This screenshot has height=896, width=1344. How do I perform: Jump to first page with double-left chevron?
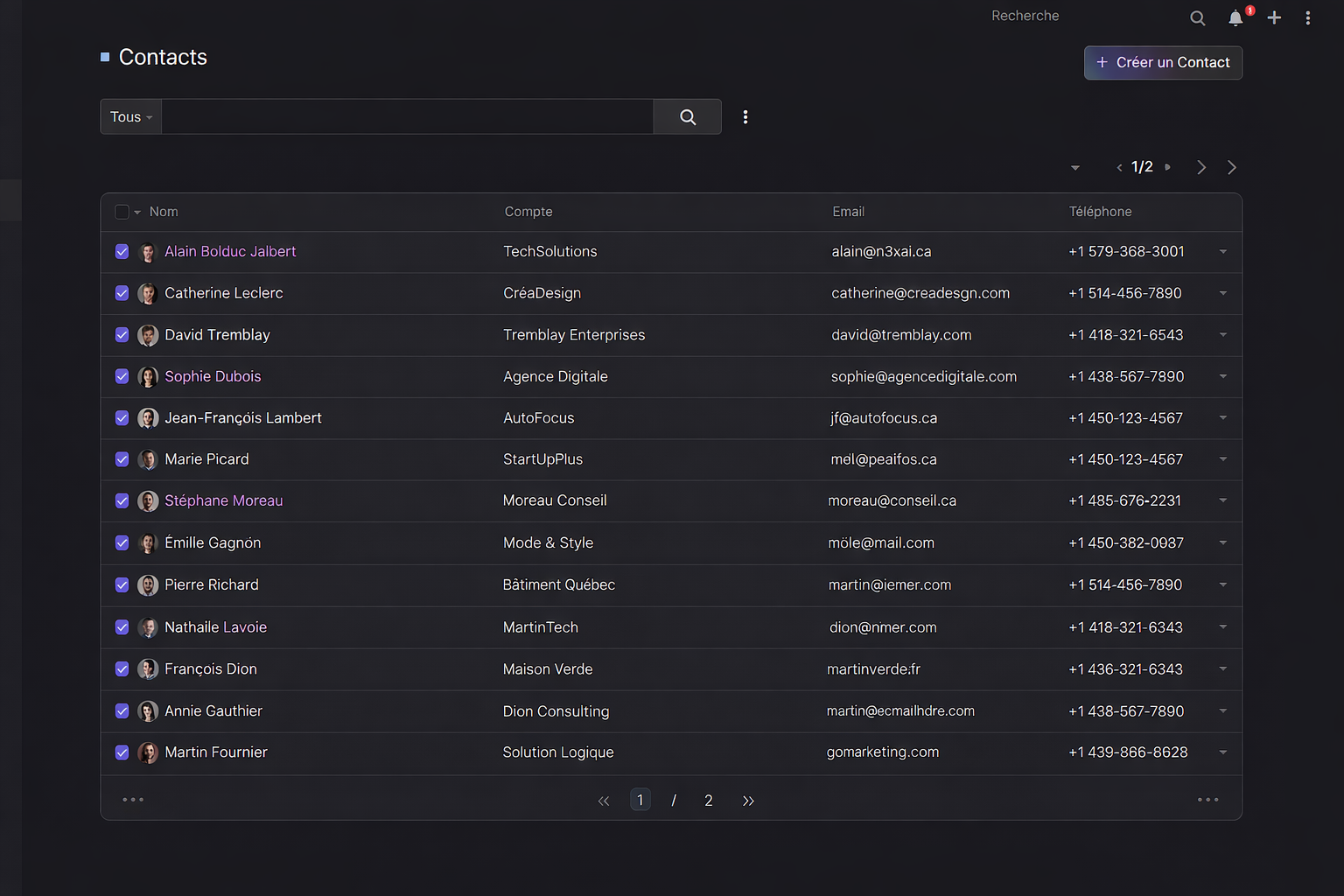point(604,801)
